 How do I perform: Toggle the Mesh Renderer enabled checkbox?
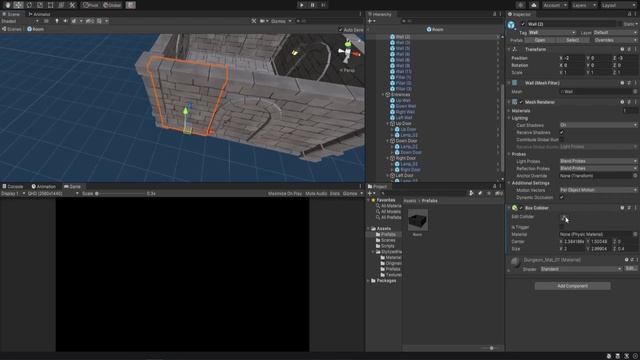tap(521, 102)
